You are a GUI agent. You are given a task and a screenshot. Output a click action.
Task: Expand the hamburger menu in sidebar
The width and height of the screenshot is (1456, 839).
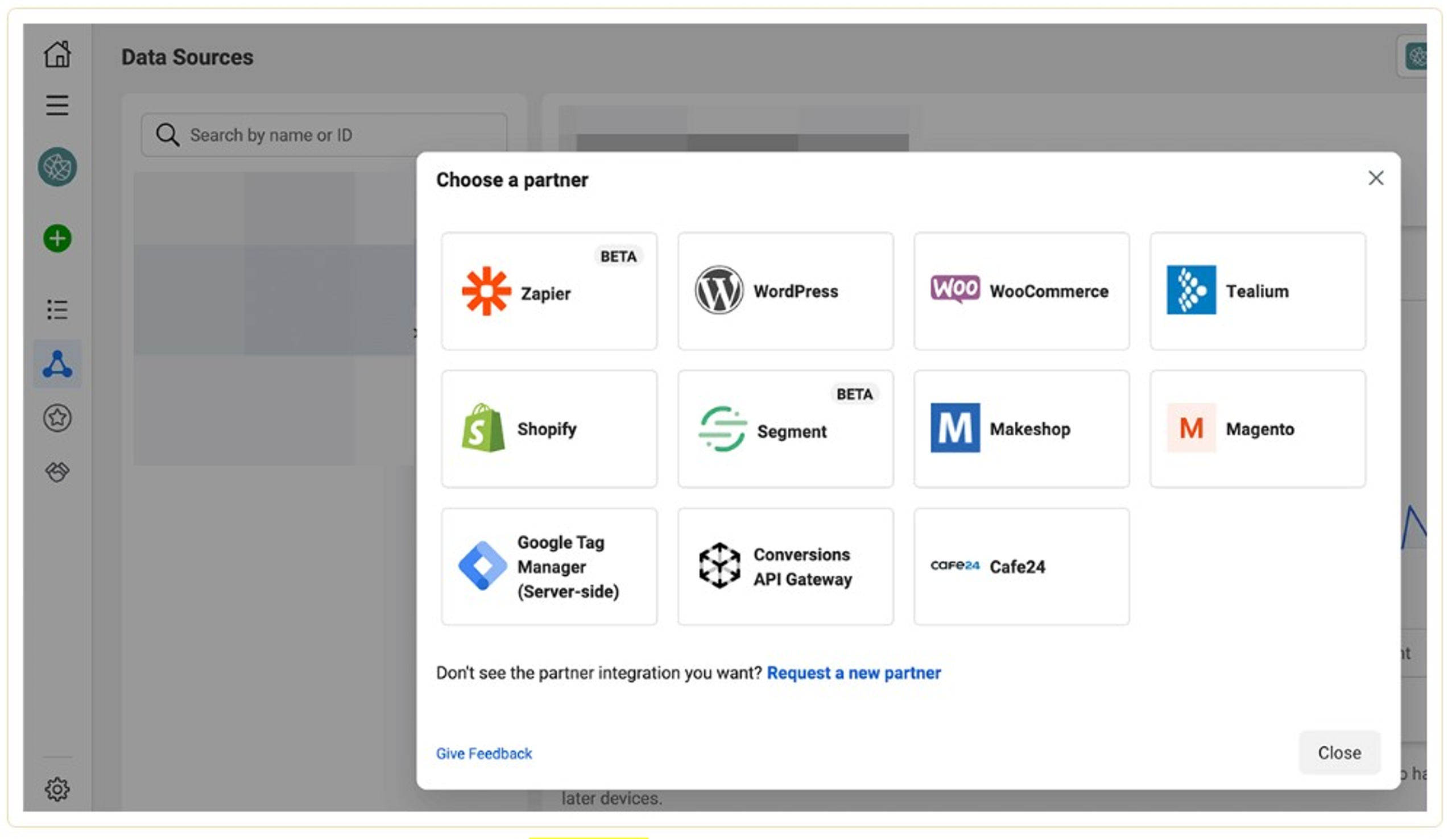coord(57,106)
